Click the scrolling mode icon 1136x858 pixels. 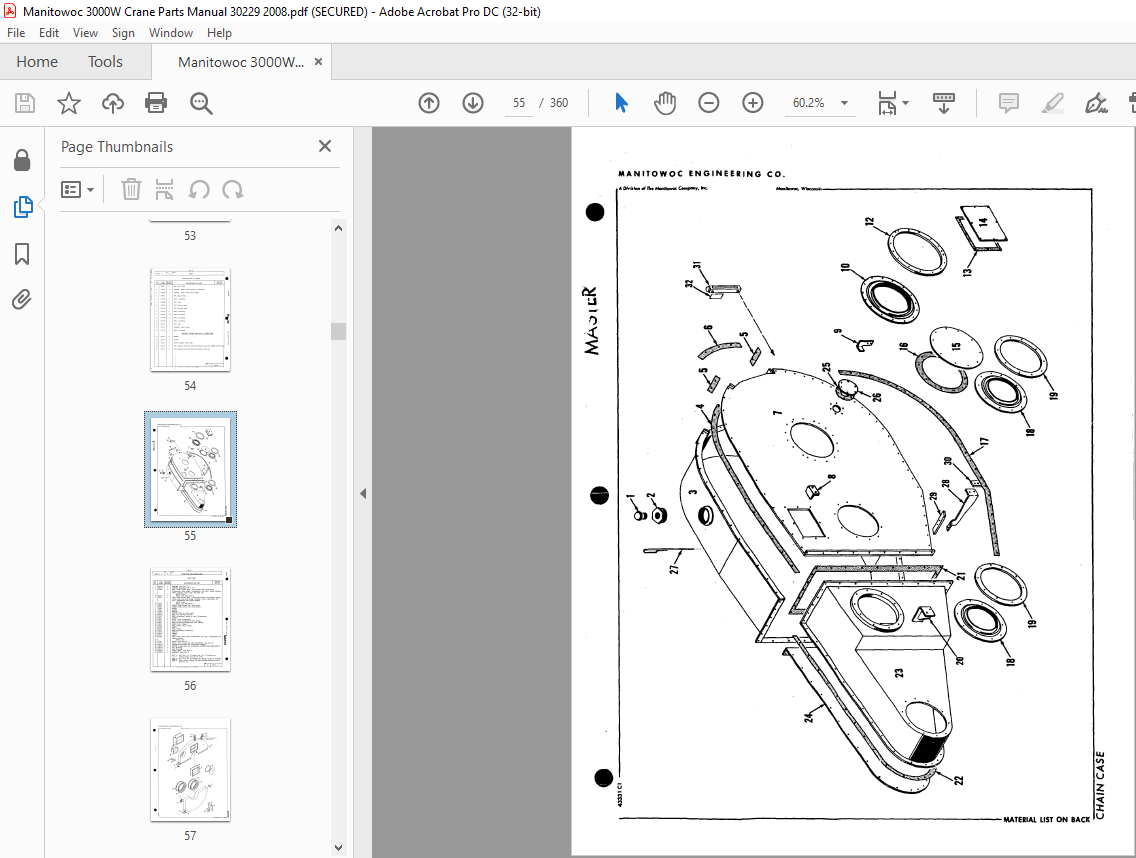(x=943, y=103)
